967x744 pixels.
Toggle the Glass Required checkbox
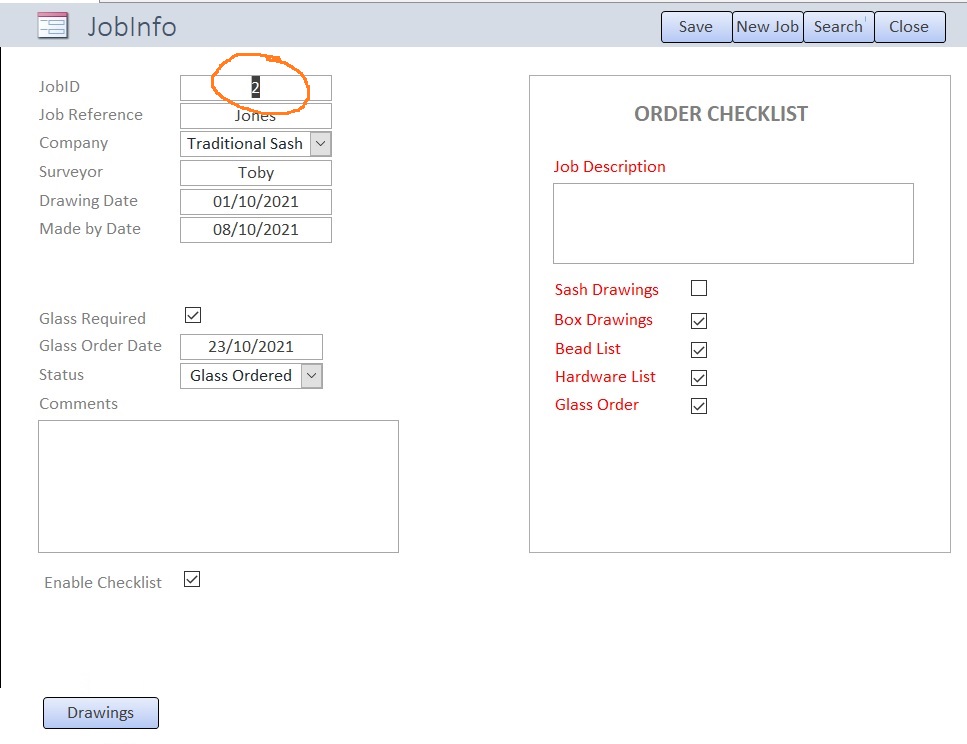point(193,315)
